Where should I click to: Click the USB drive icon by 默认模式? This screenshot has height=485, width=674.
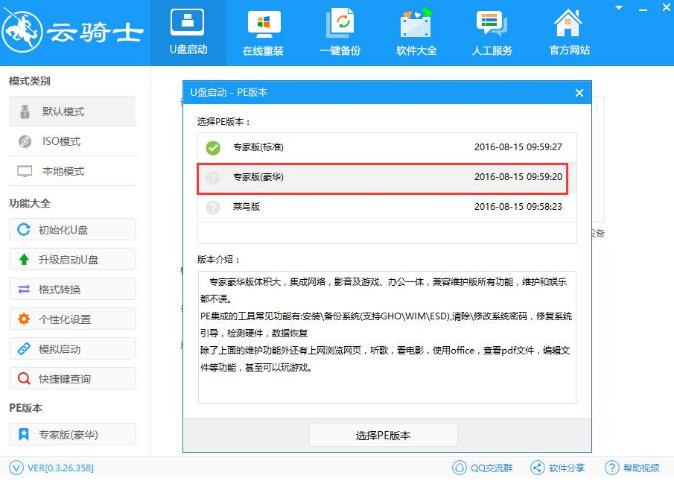coord(25,111)
